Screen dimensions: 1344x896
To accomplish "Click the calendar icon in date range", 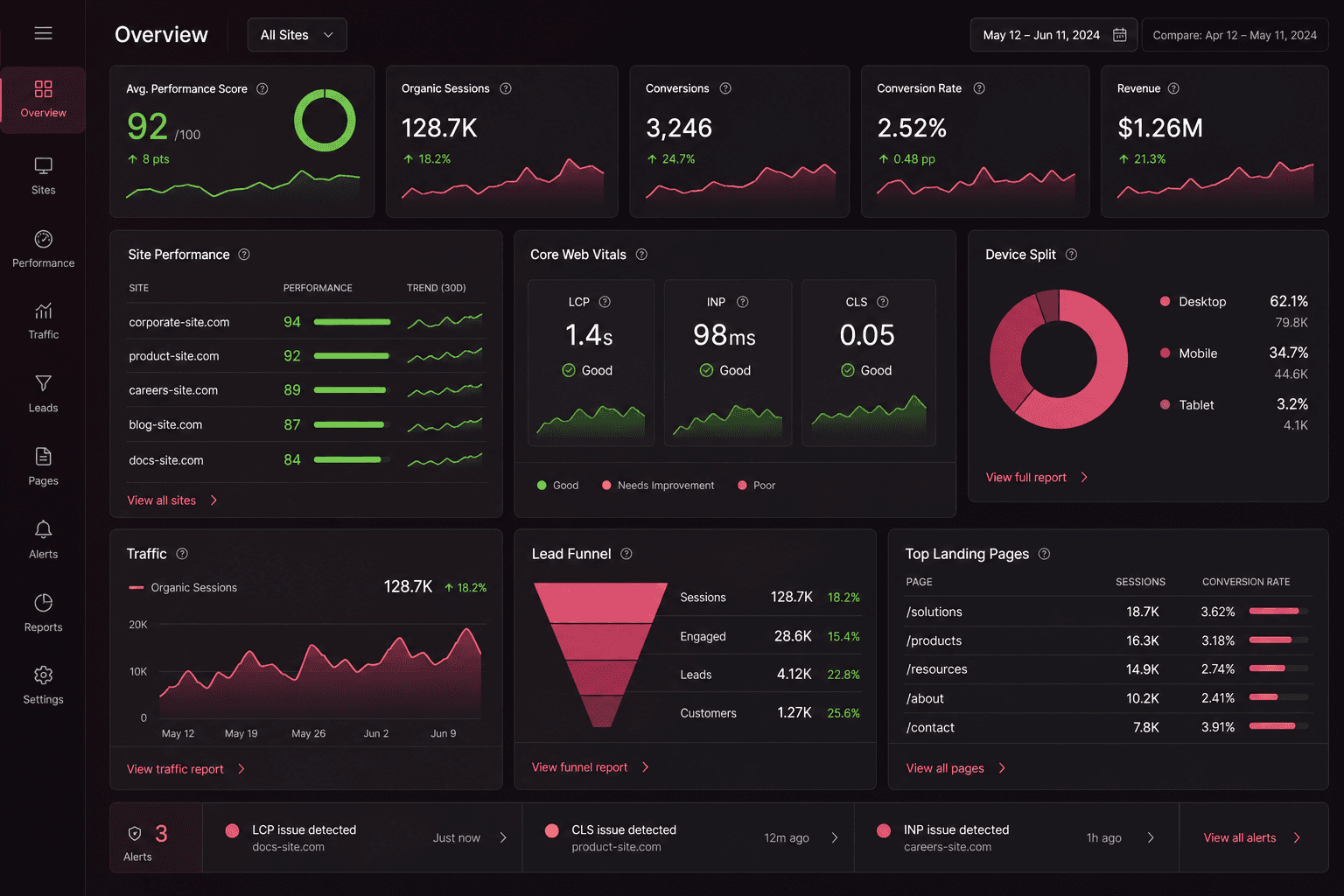I will pyautogui.click(x=1119, y=35).
